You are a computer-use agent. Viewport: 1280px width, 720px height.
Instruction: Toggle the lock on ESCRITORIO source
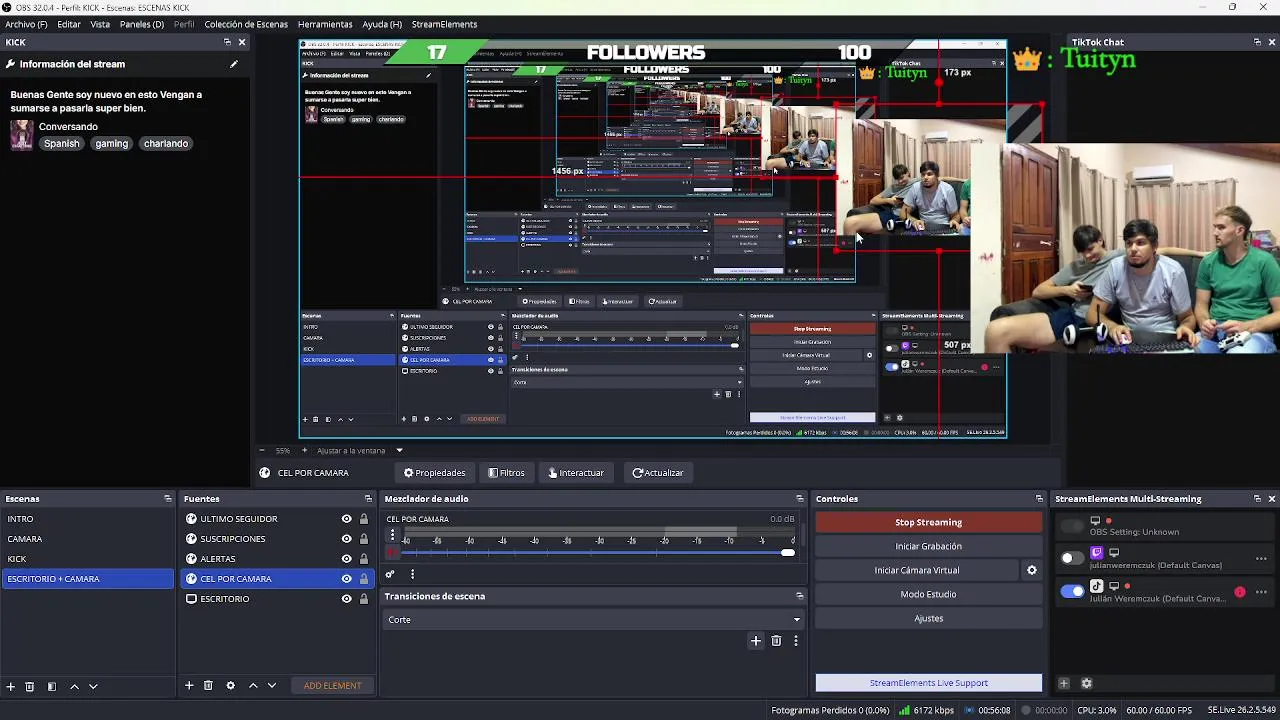[364, 599]
